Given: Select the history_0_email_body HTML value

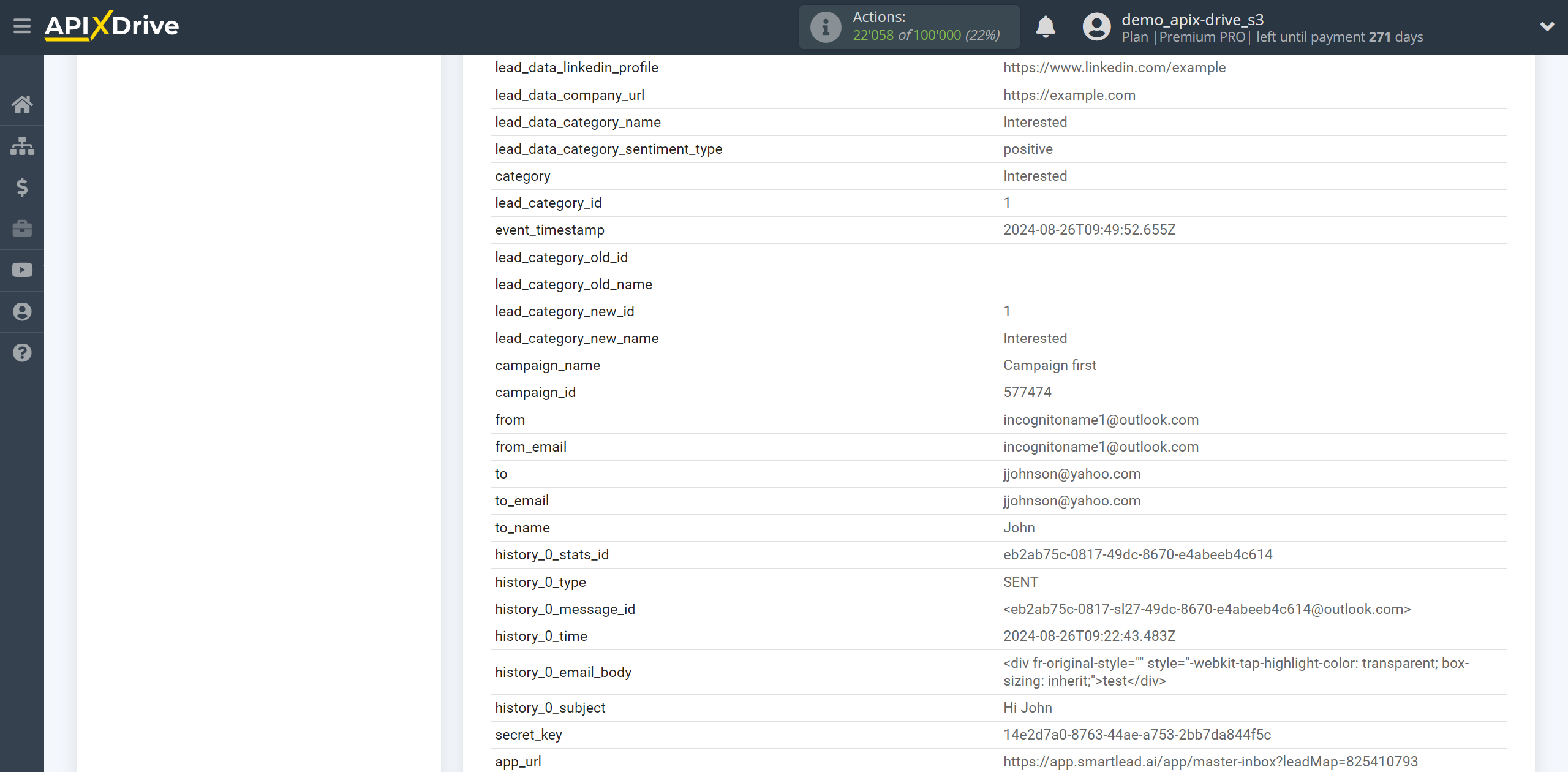Looking at the screenshot, I should click(x=1235, y=672).
